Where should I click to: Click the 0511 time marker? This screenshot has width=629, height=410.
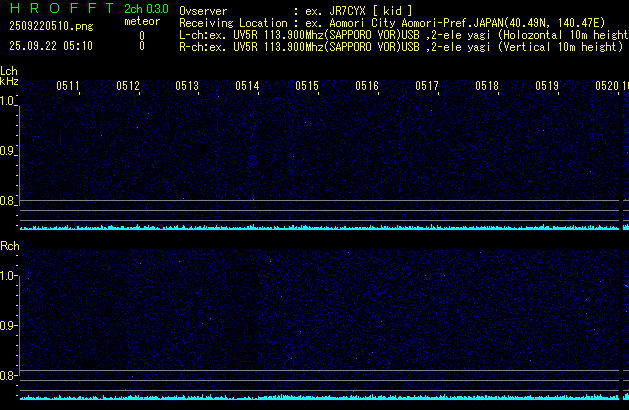(68, 87)
